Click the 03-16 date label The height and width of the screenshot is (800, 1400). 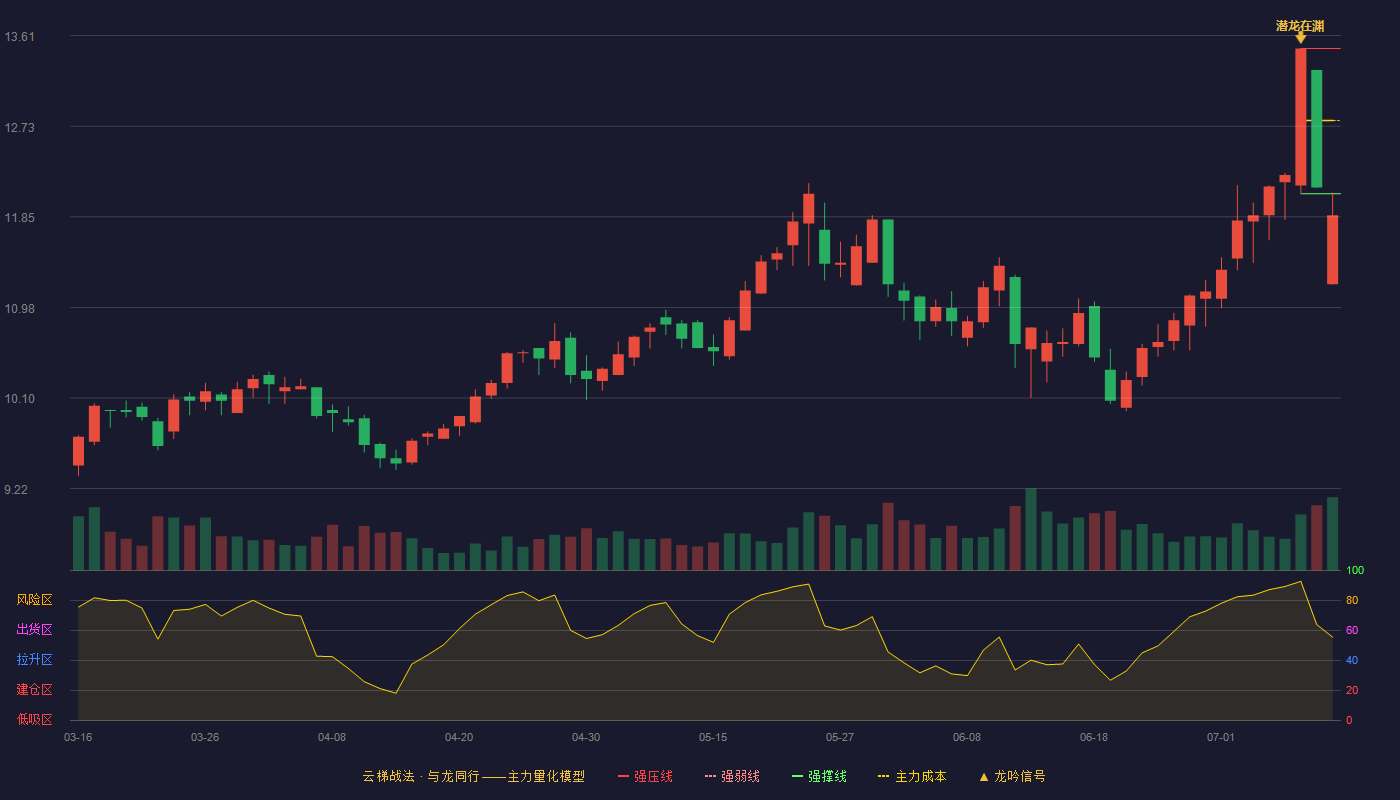[x=78, y=737]
